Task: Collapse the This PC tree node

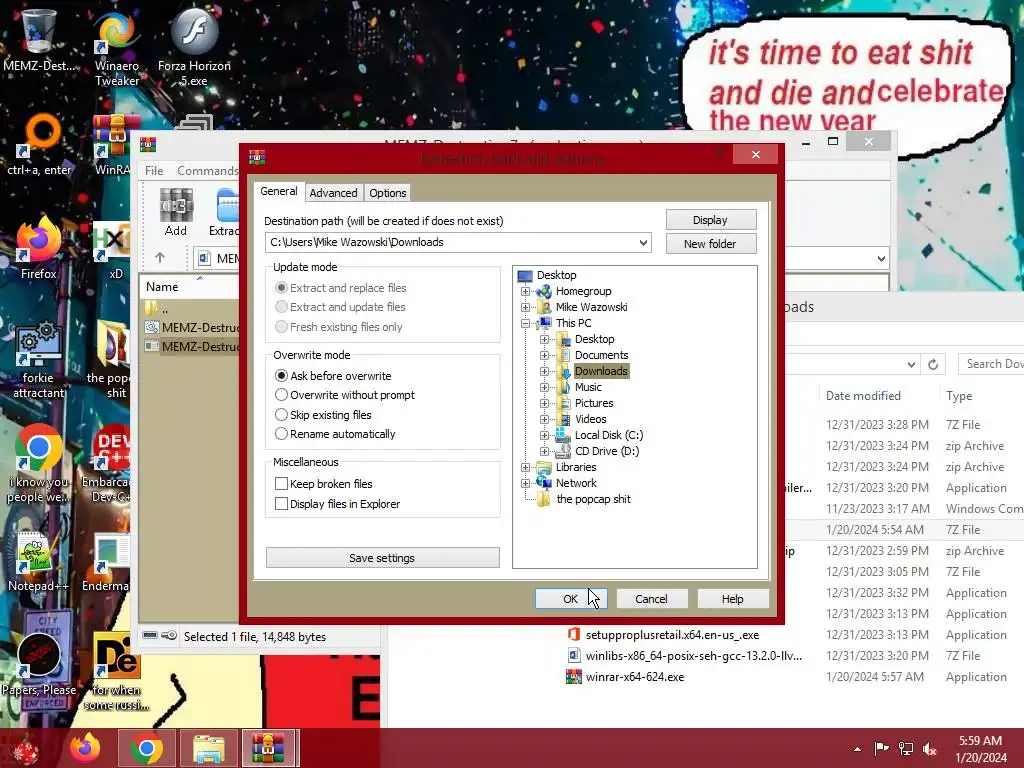Action: coord(525,323)
